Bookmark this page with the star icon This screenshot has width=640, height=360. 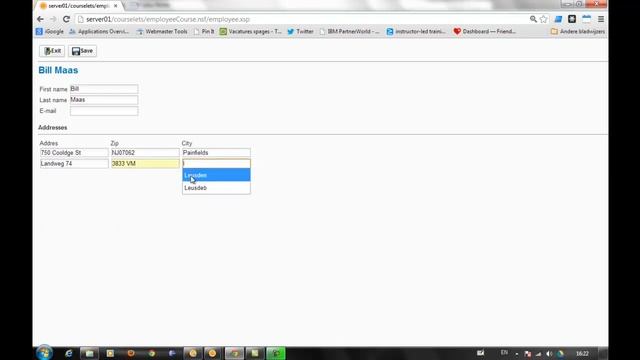[544, 19]
